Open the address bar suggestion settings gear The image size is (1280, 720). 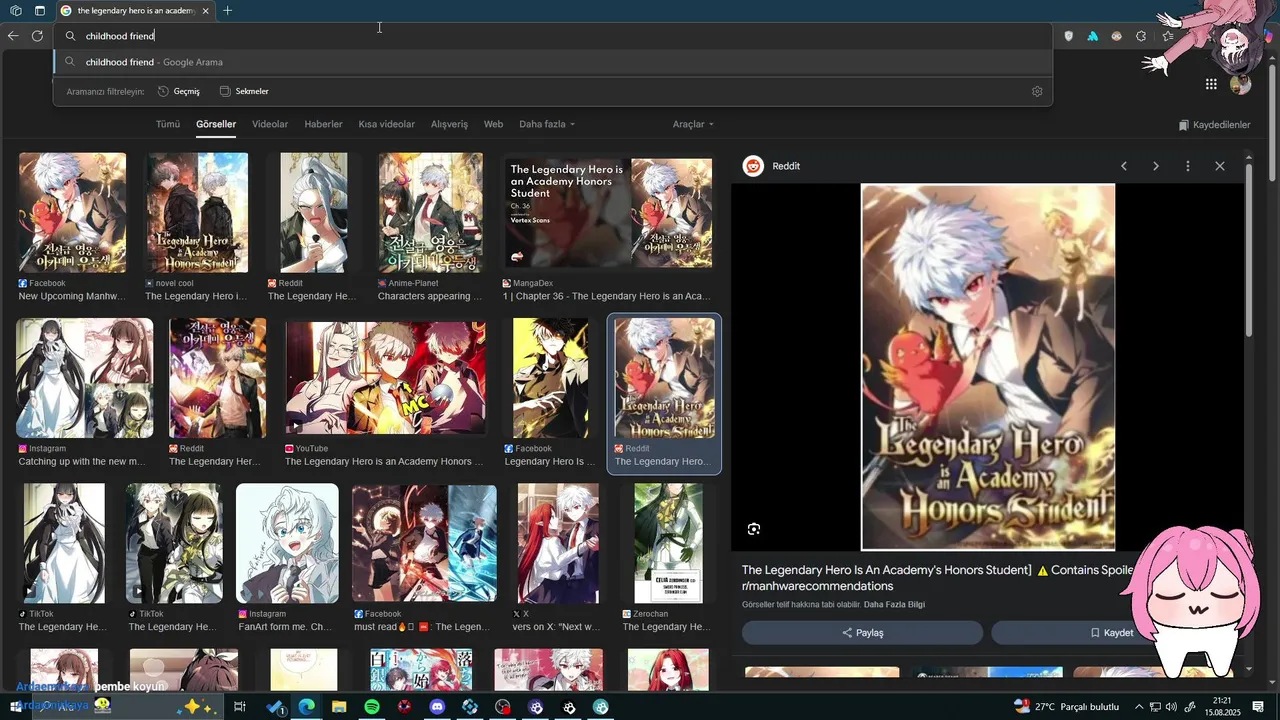pyautogui.click(x=1037, y=91)
